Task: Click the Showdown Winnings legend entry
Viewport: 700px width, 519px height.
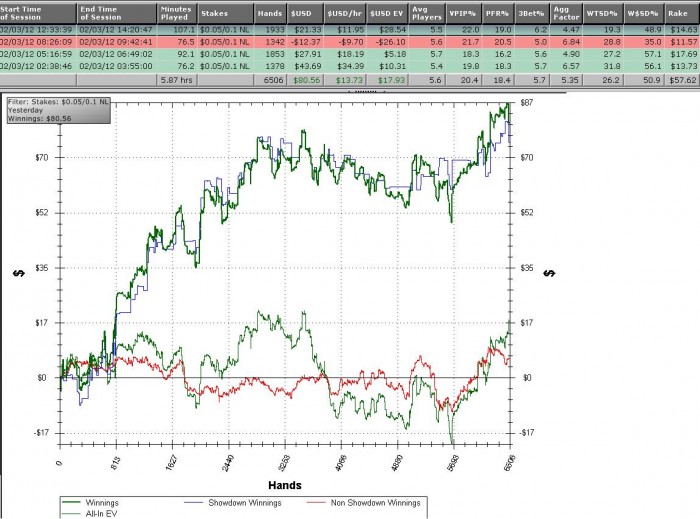Action: click(x=233, y=503)
